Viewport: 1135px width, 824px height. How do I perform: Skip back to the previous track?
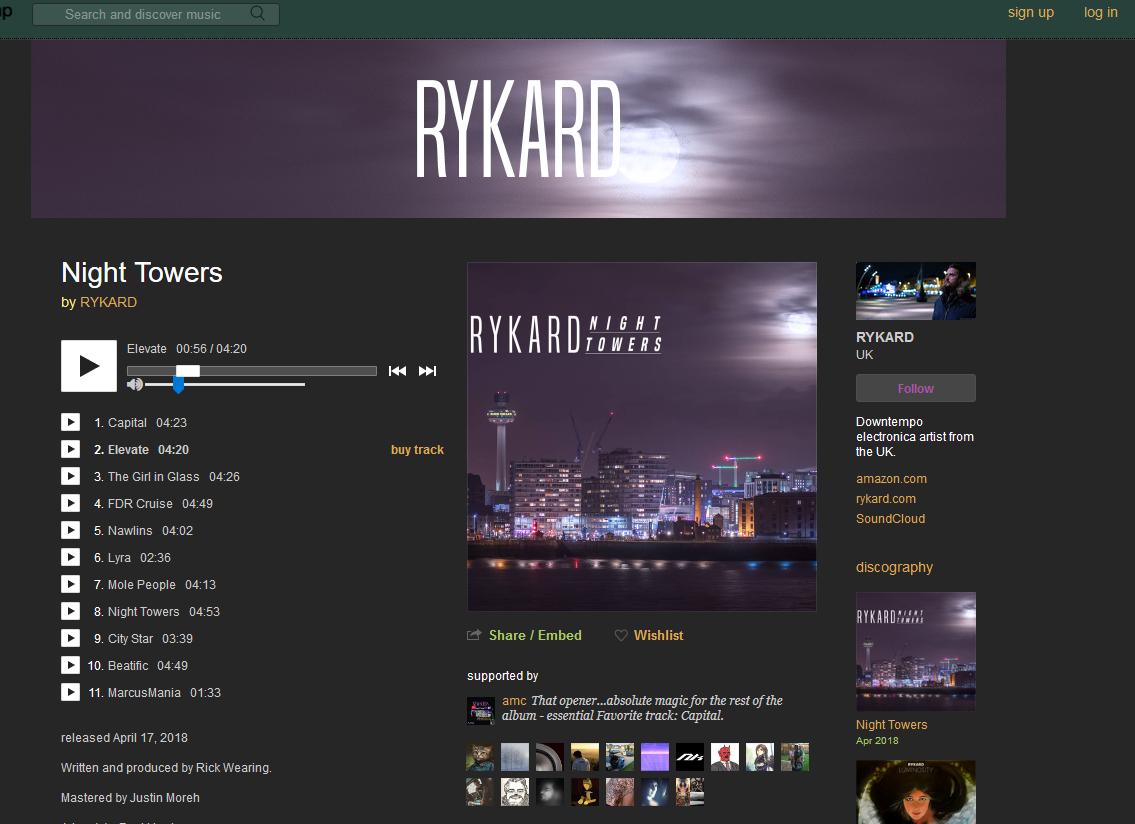[x=397, y=370]
